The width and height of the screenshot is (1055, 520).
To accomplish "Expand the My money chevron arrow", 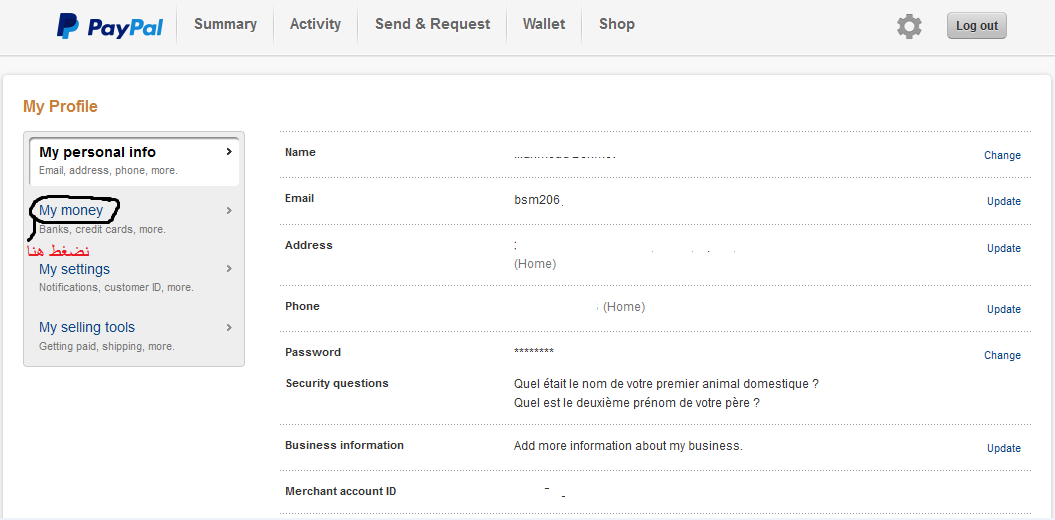I will coord(229,211).
